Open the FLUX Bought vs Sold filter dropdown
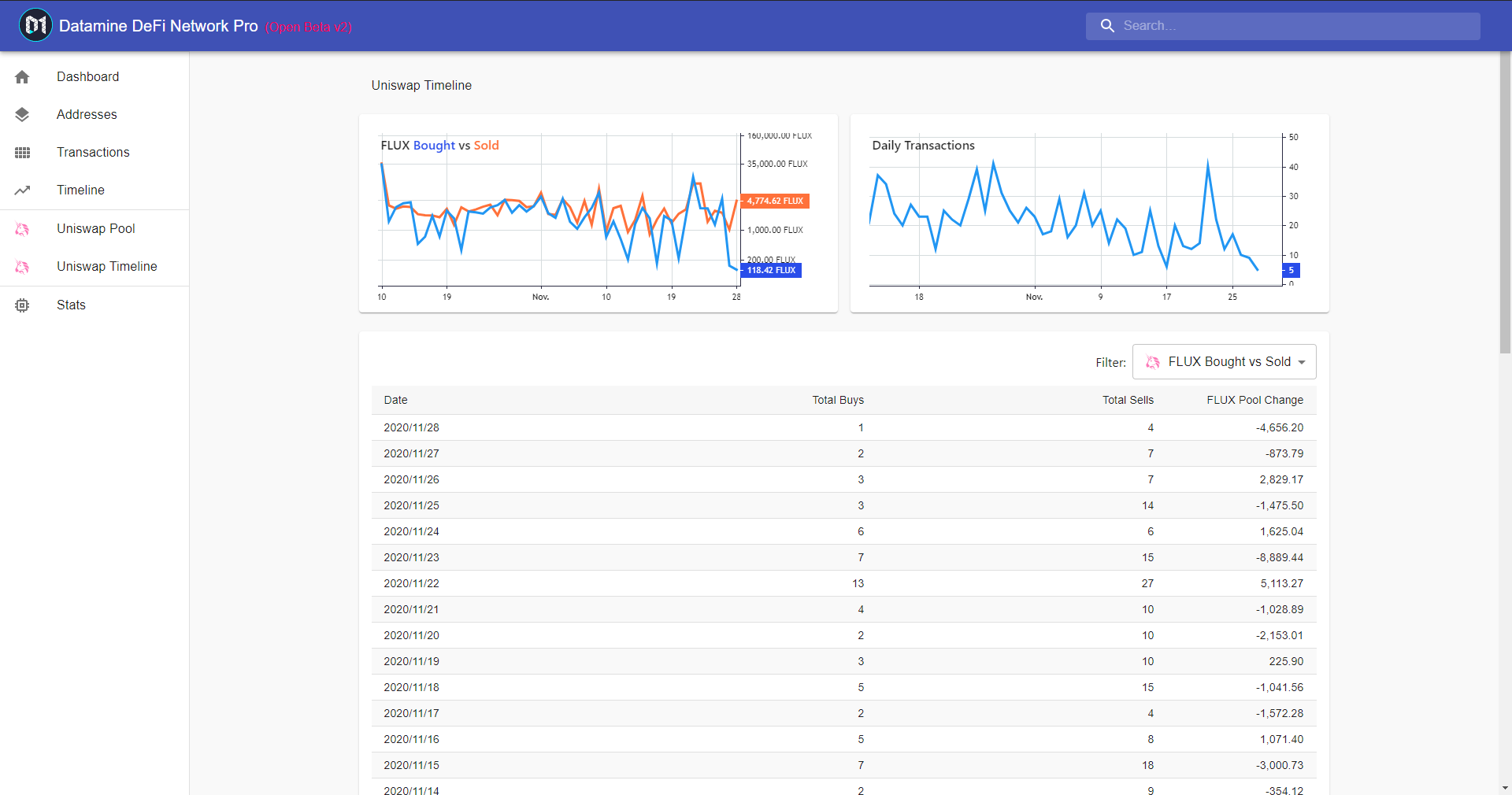Screen dimensions: 1512x795 (x=1224, y=362)
